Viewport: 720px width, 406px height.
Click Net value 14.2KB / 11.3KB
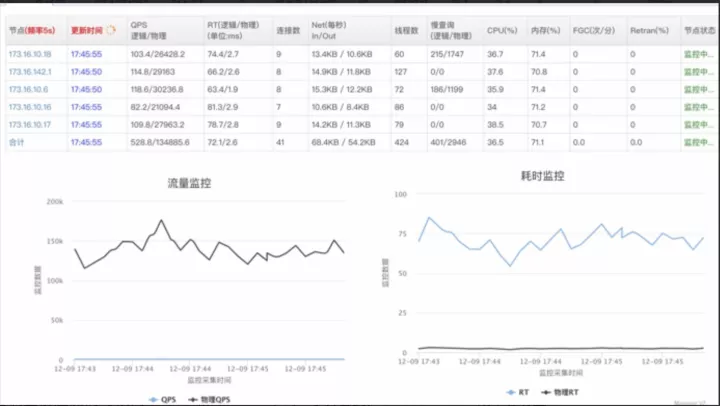pos(341,124)
